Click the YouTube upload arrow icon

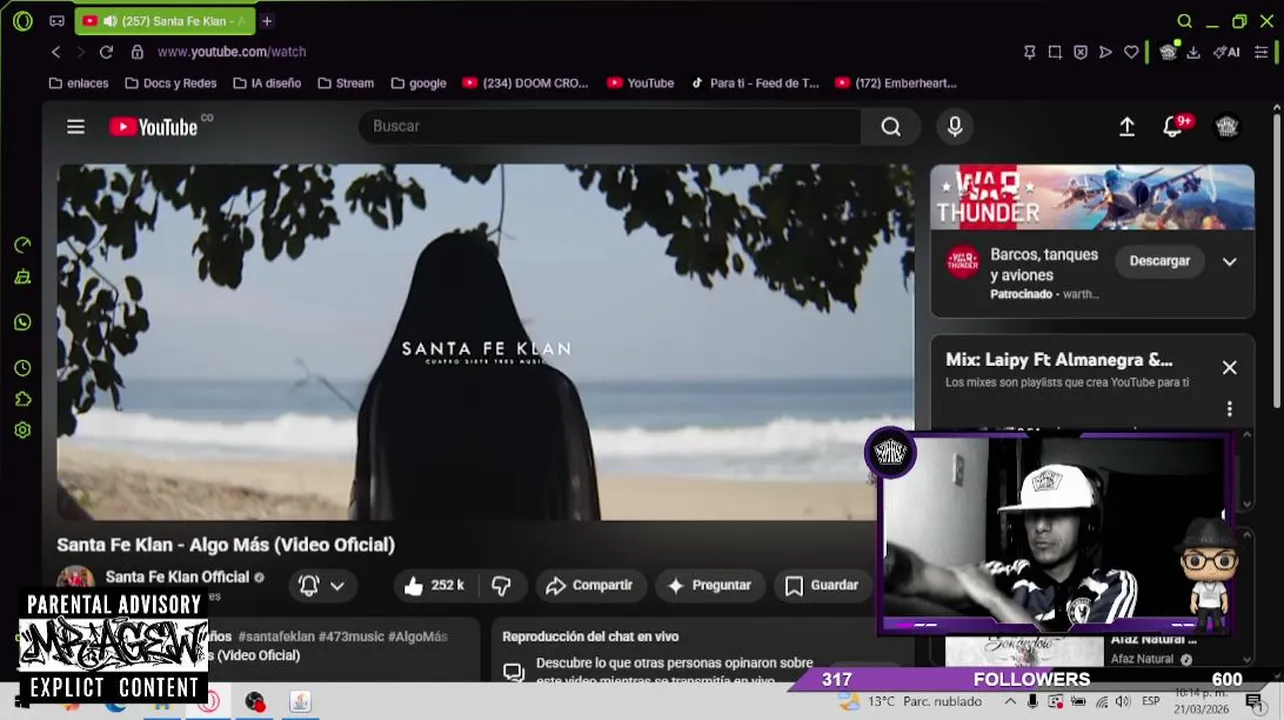(x=1127, y=126)
